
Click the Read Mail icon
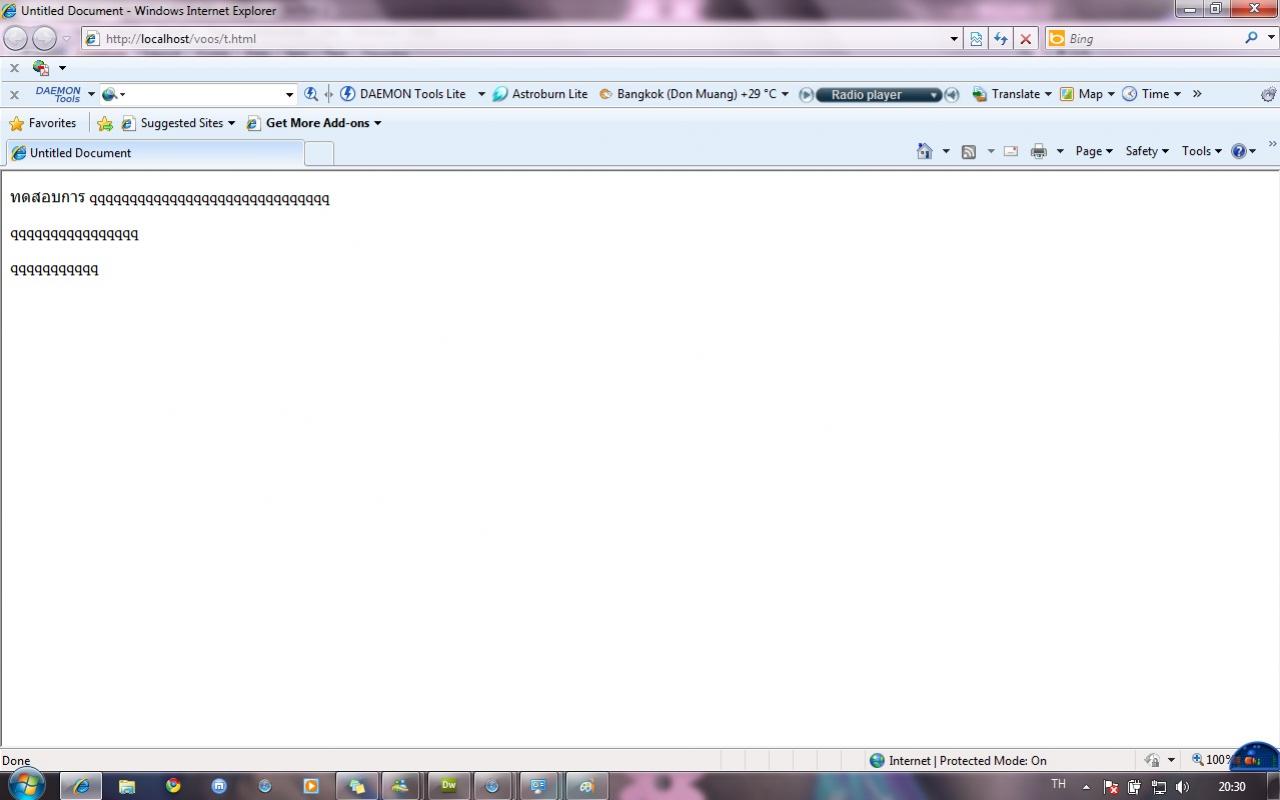[x=1011, y=151]
